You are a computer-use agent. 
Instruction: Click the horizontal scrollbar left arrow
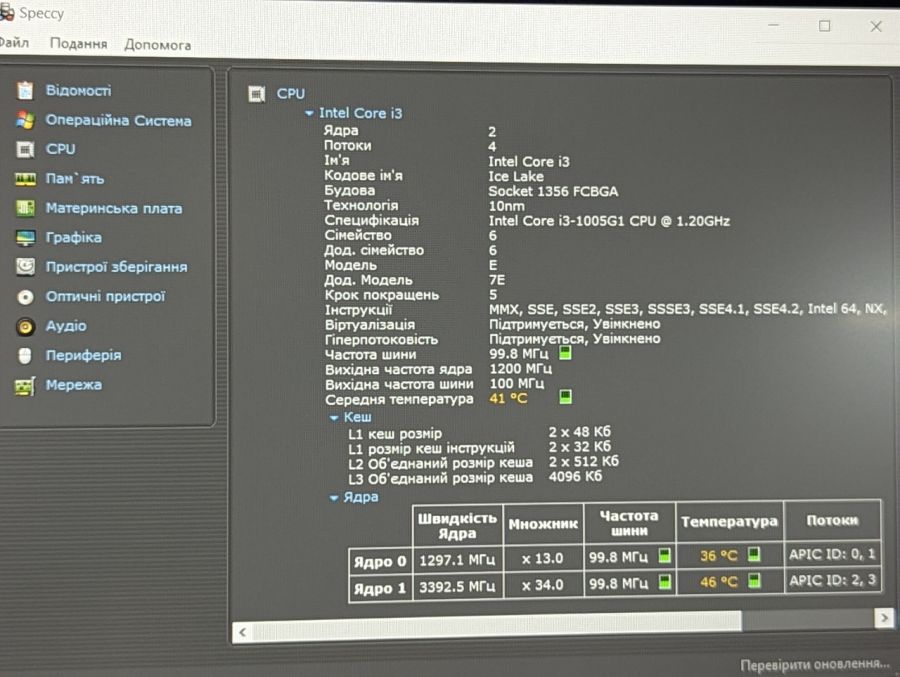pyautogui.click(x=242, y=632)
